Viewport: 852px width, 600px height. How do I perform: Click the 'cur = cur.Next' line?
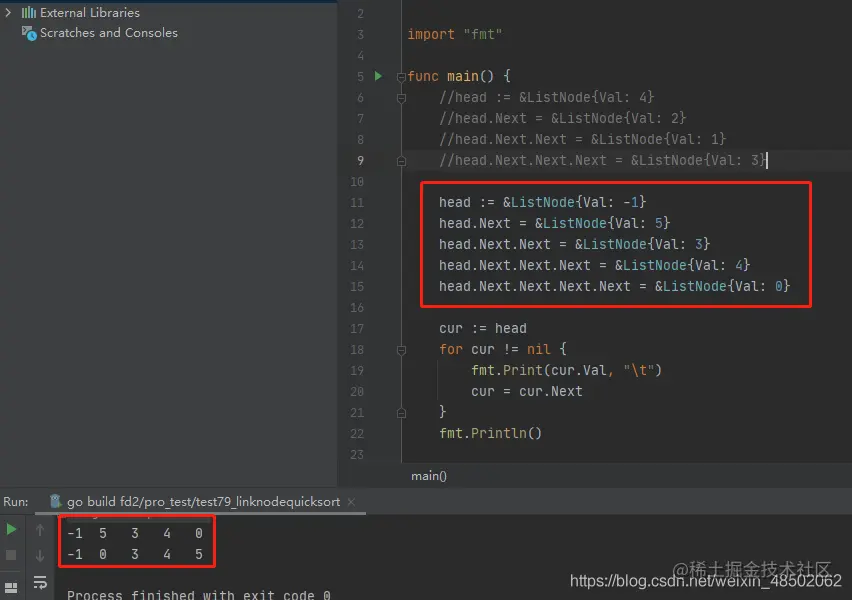527,391
